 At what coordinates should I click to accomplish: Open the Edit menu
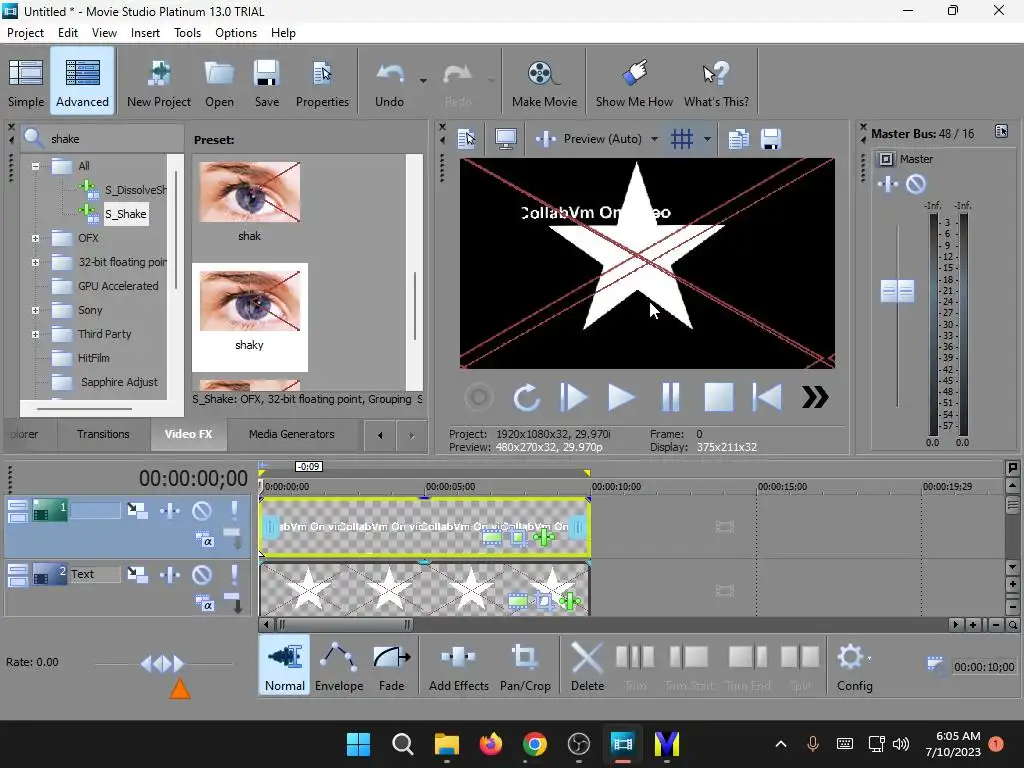coord(68,33)
